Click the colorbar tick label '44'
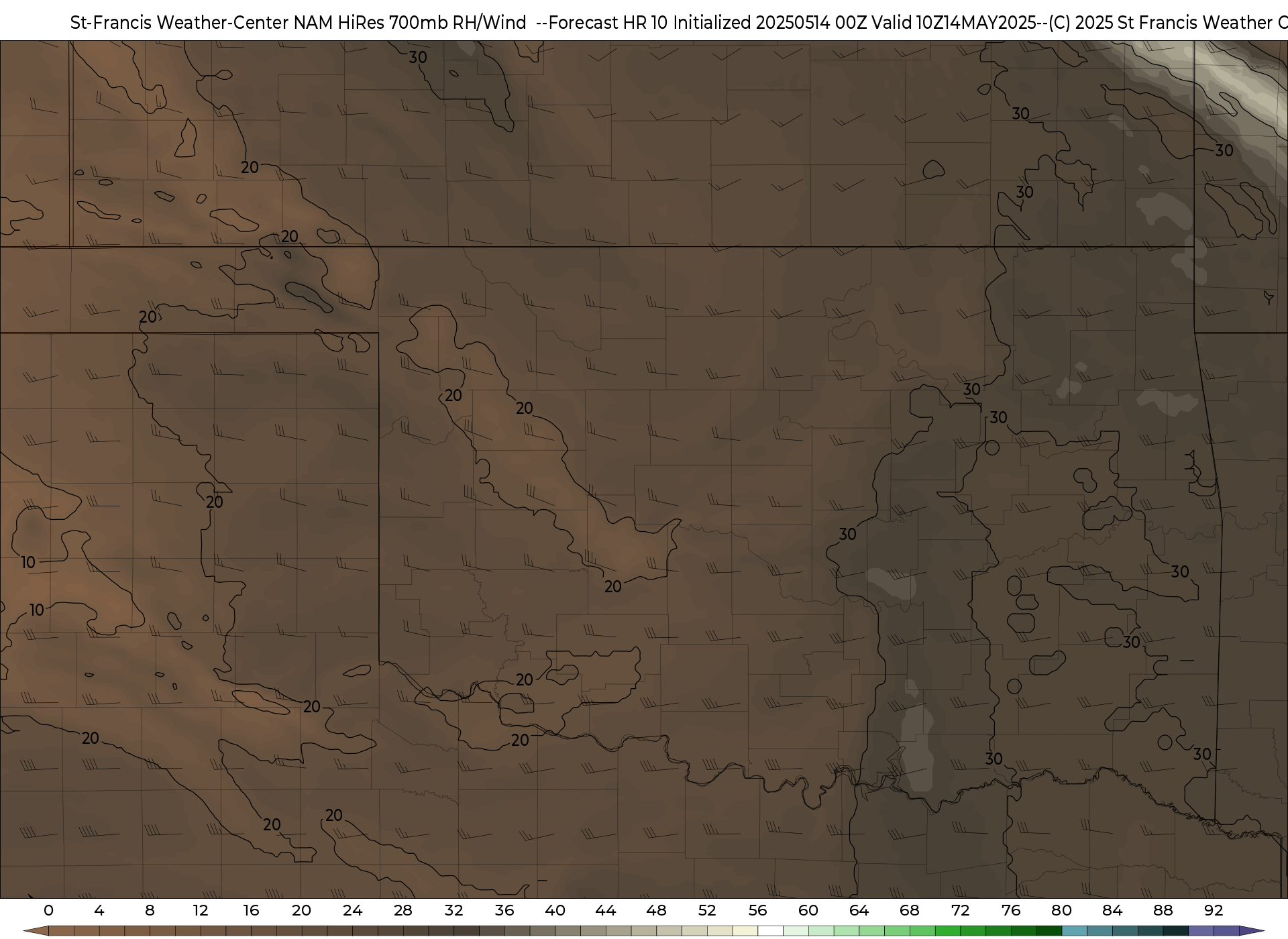Viewport: 1288px width, 939px height. pos(606,911)
